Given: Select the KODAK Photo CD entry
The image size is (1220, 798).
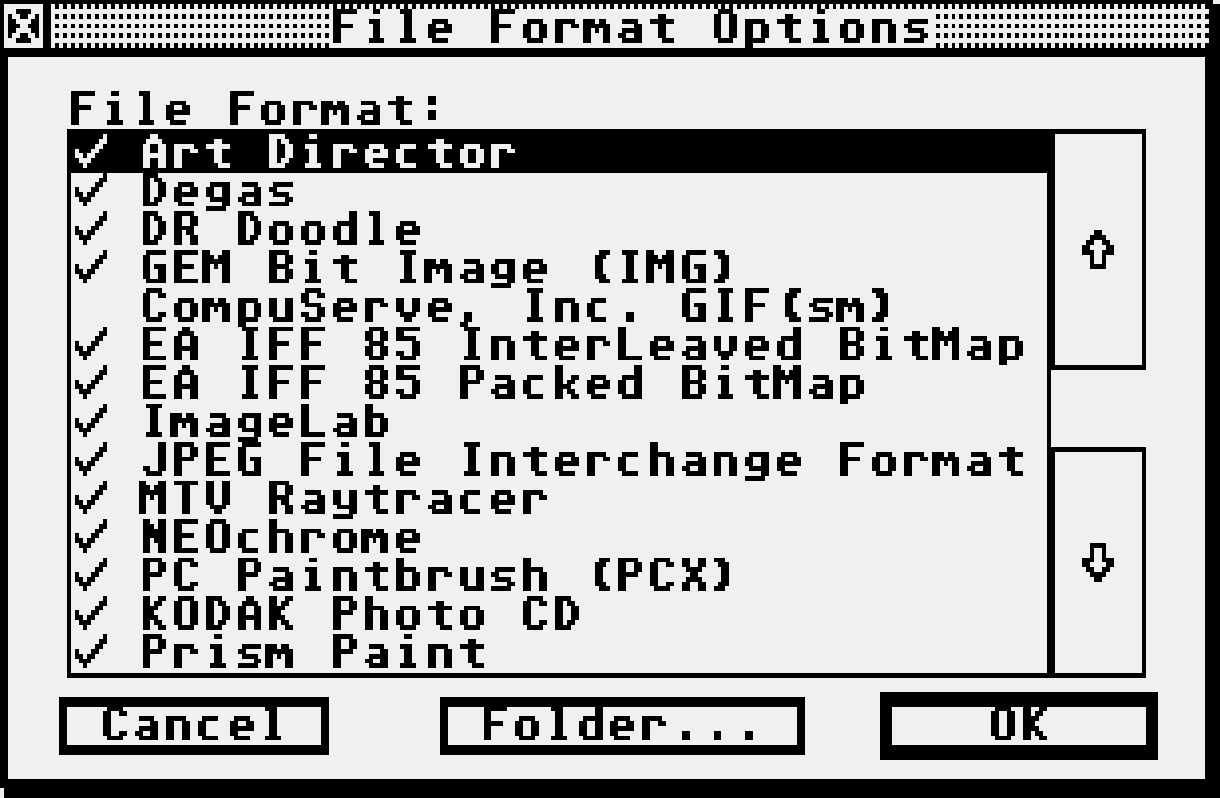Looking at the screenshot, I should pos(560,613).
